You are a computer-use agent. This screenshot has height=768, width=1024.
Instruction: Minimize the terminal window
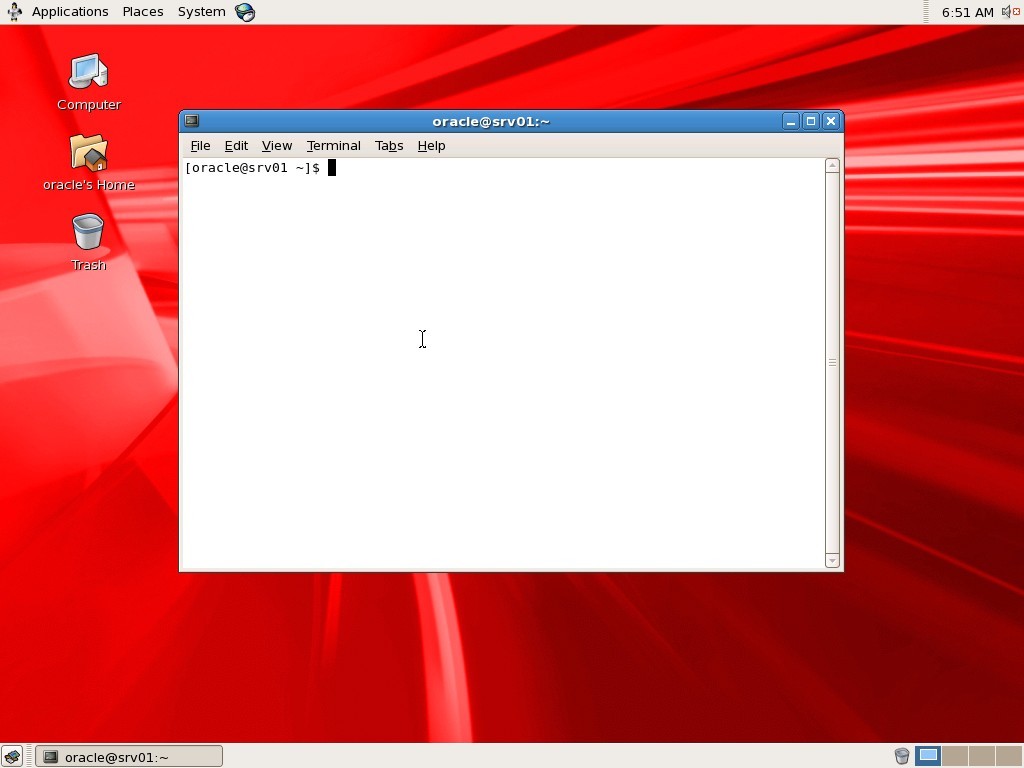point(790,121)
